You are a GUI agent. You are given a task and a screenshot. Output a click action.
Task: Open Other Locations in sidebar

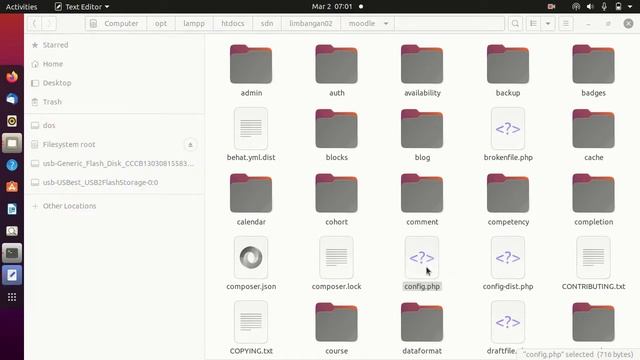[x=114, y=206]
